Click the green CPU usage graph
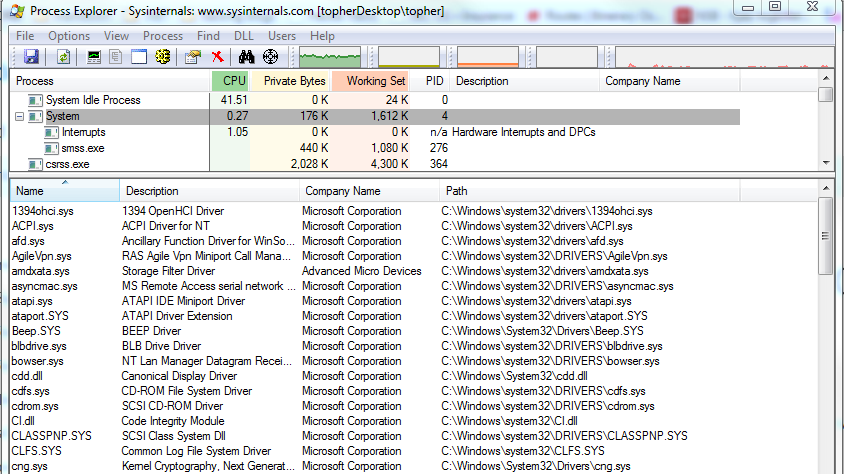The height and width of the screenshot is (474, 844). click(330, 56)
